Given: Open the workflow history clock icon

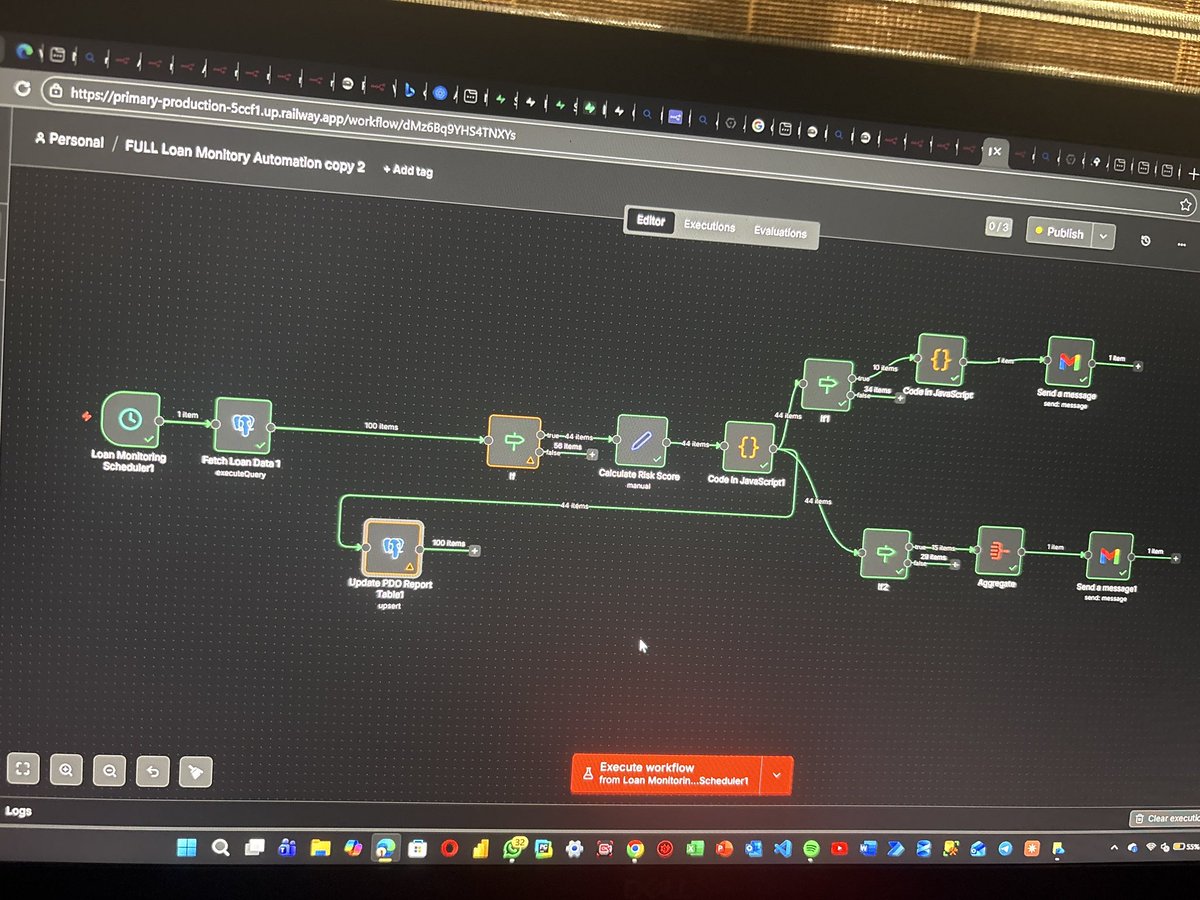Looking at the screenshot, I should coord(1146,241).
